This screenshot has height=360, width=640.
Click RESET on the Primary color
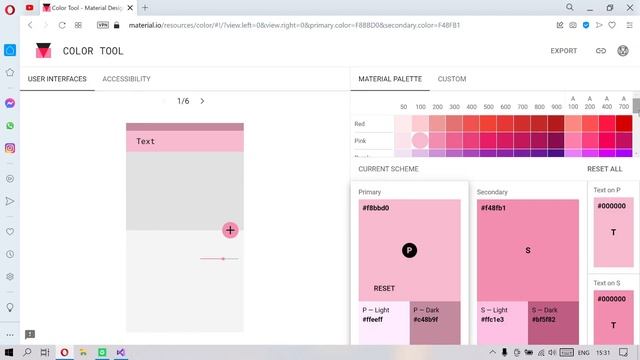tap(384, 289)
